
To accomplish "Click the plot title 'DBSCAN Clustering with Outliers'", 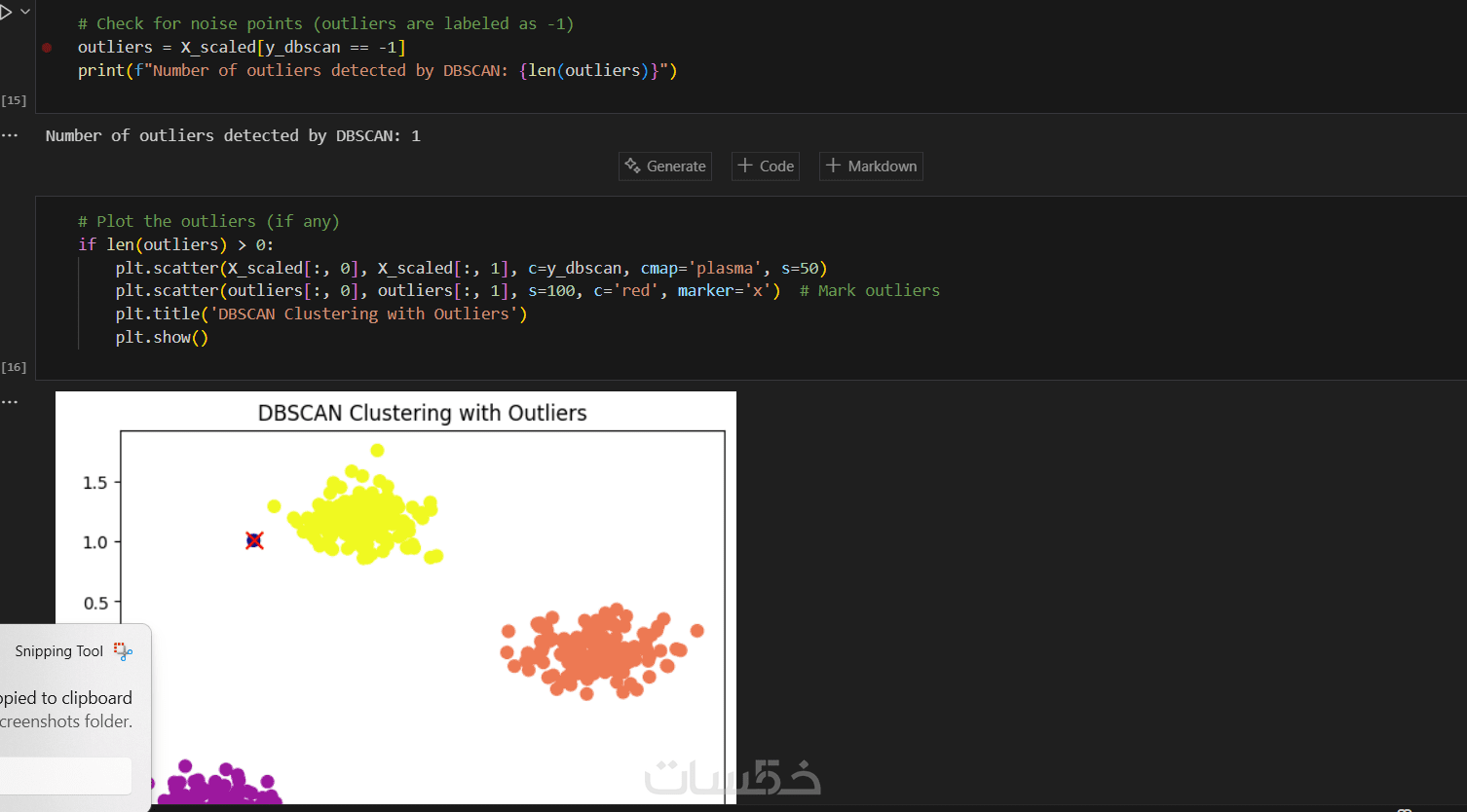I will click(x=422, y=413).
